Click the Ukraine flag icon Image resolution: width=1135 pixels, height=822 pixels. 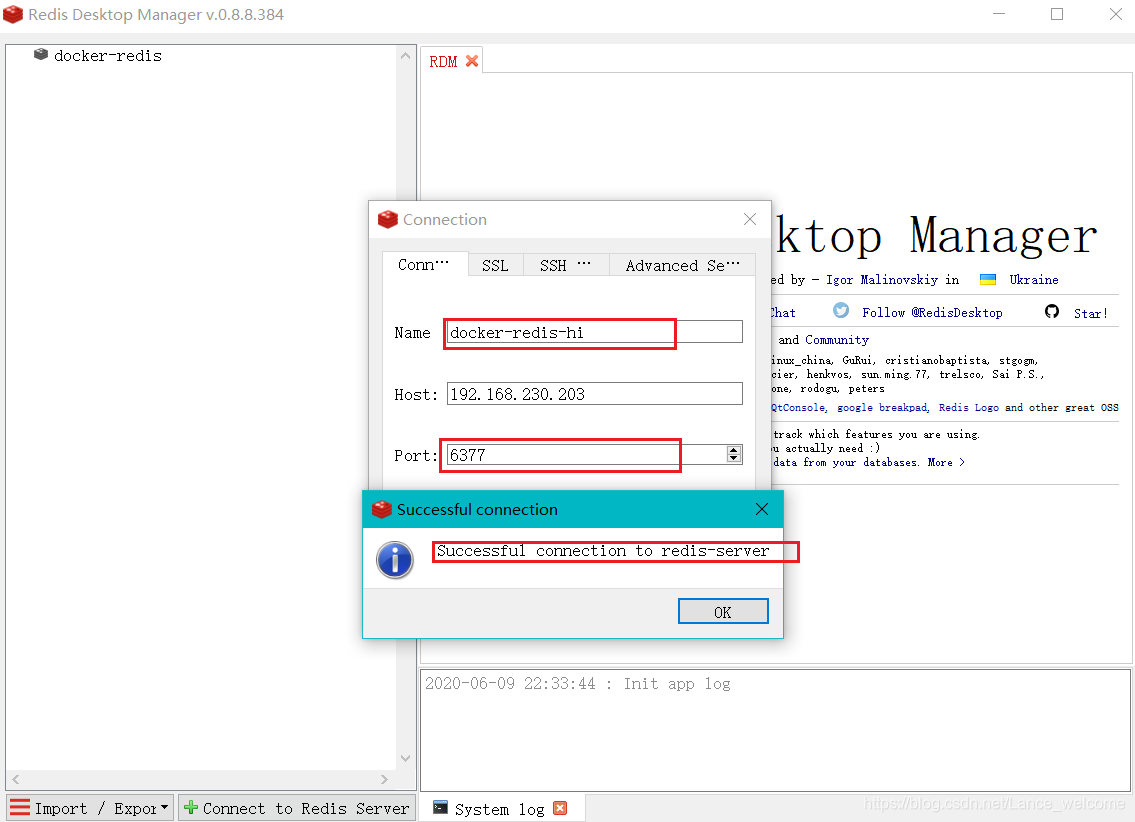(988, 279)
